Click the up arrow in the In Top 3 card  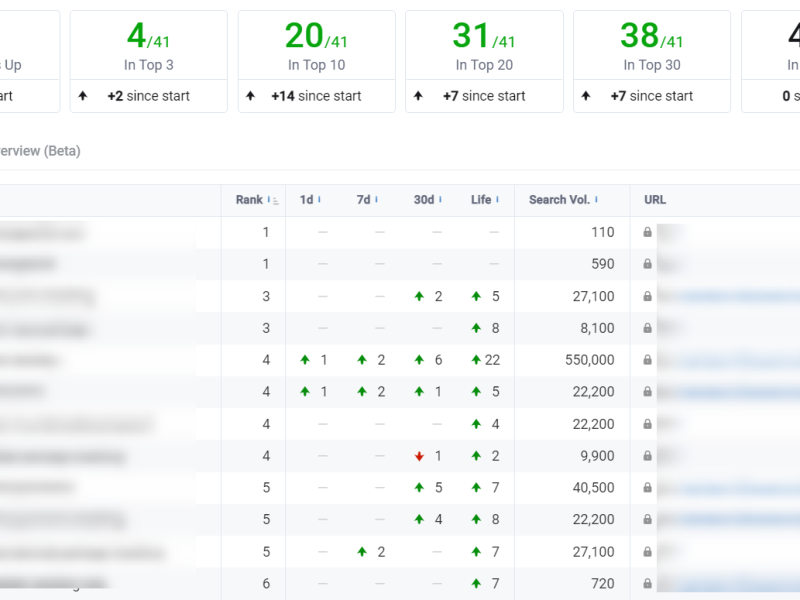coord(83,96)
